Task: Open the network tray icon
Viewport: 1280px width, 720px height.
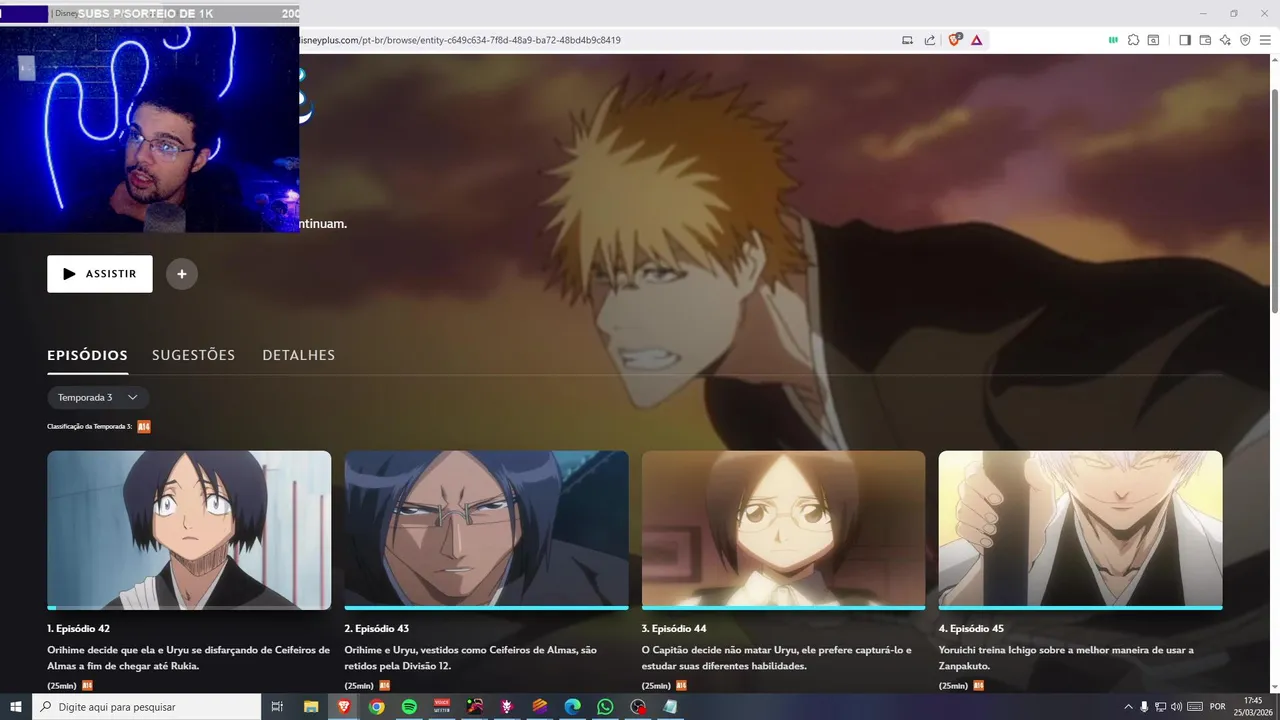Action: [1161, 707]
